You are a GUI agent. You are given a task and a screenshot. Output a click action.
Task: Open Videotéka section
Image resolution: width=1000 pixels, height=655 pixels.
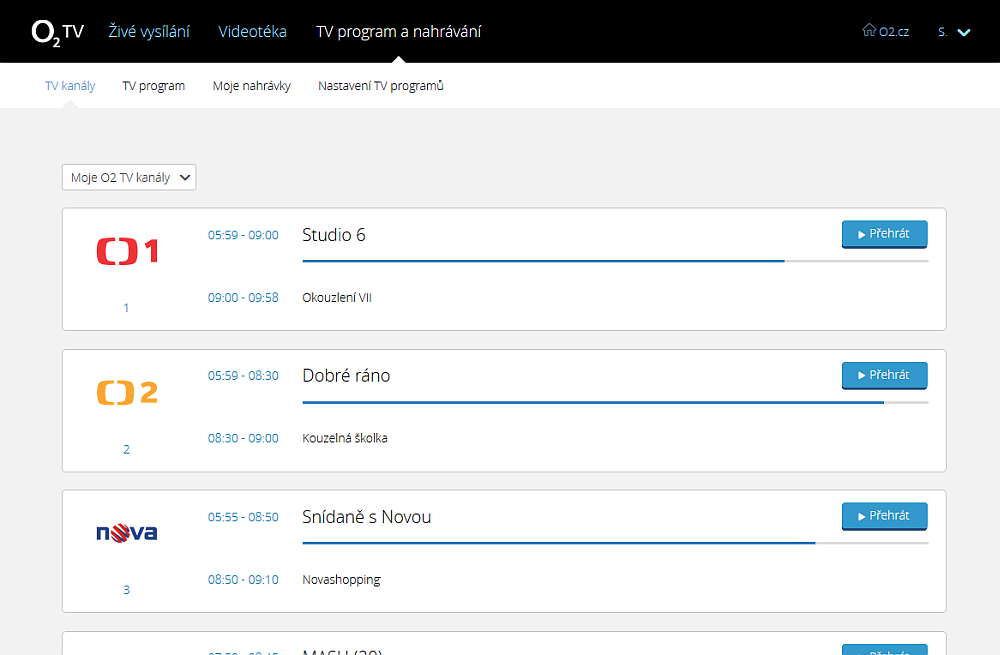253,31
